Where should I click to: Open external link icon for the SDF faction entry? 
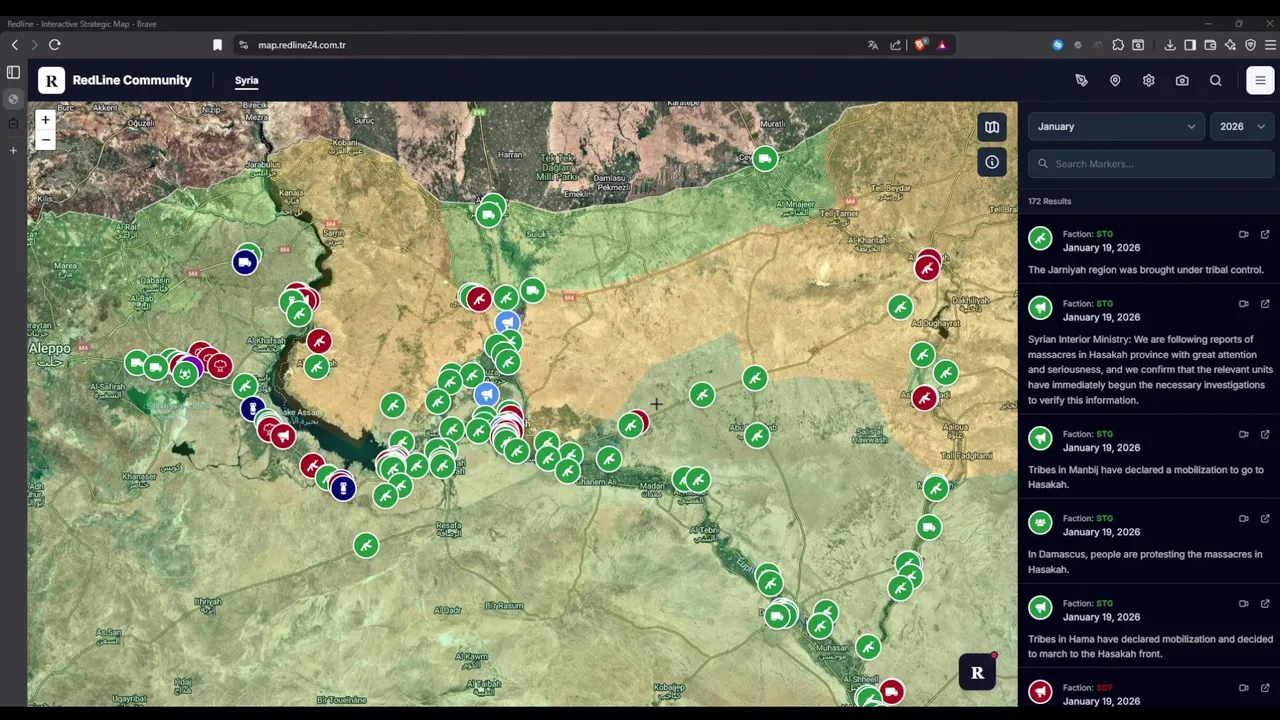[x=1265, y=688]
